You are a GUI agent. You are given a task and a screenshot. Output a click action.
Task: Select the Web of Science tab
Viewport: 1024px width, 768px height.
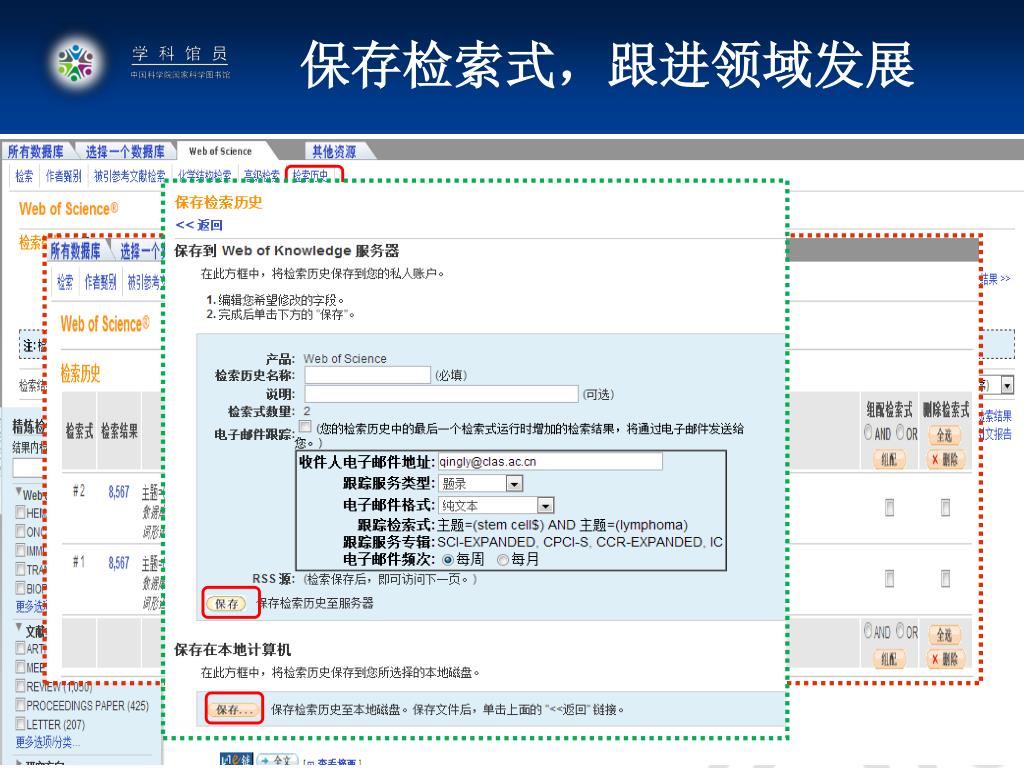coord(220,151)
